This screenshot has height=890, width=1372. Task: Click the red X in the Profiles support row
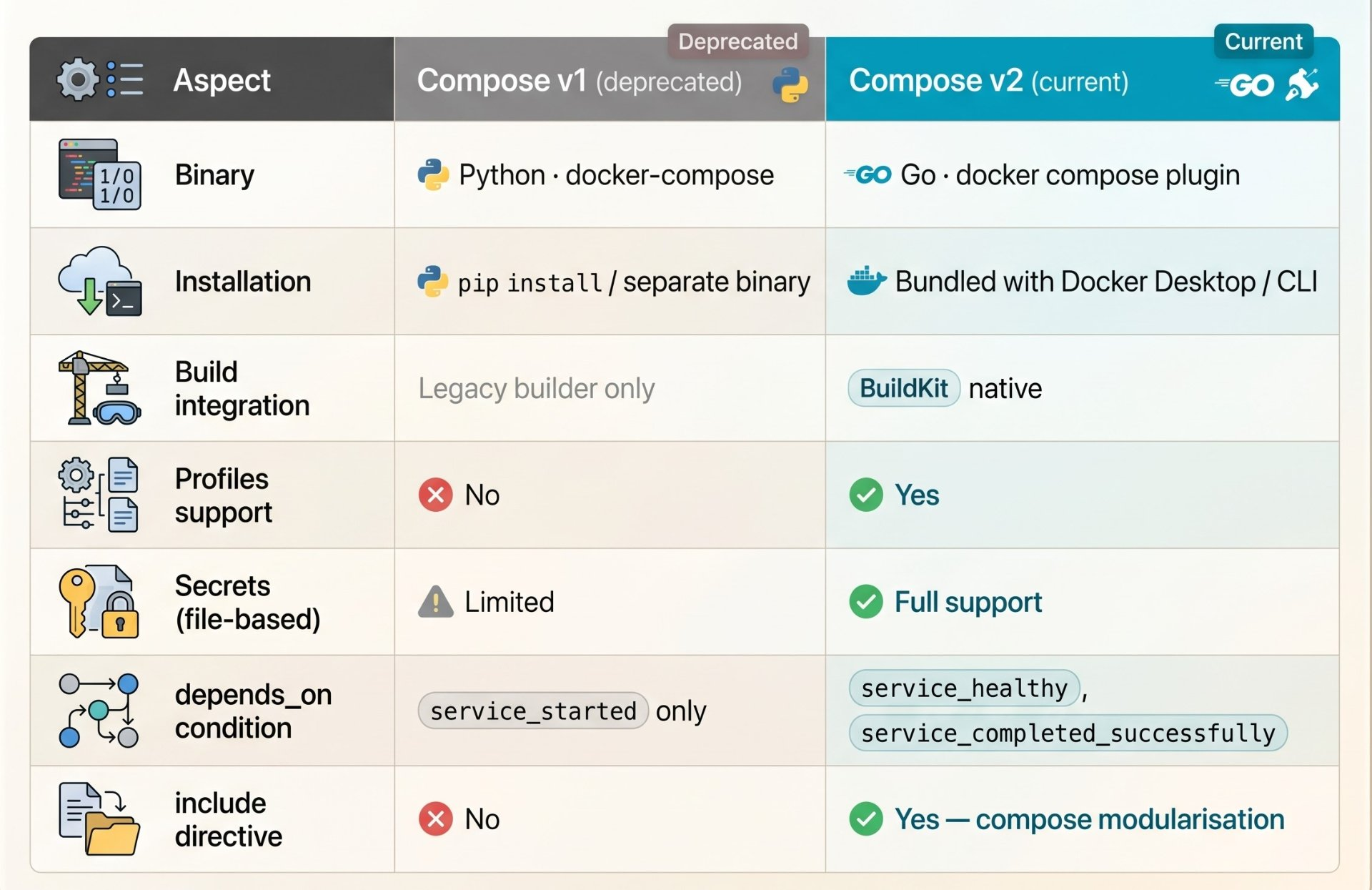[436, 495]
